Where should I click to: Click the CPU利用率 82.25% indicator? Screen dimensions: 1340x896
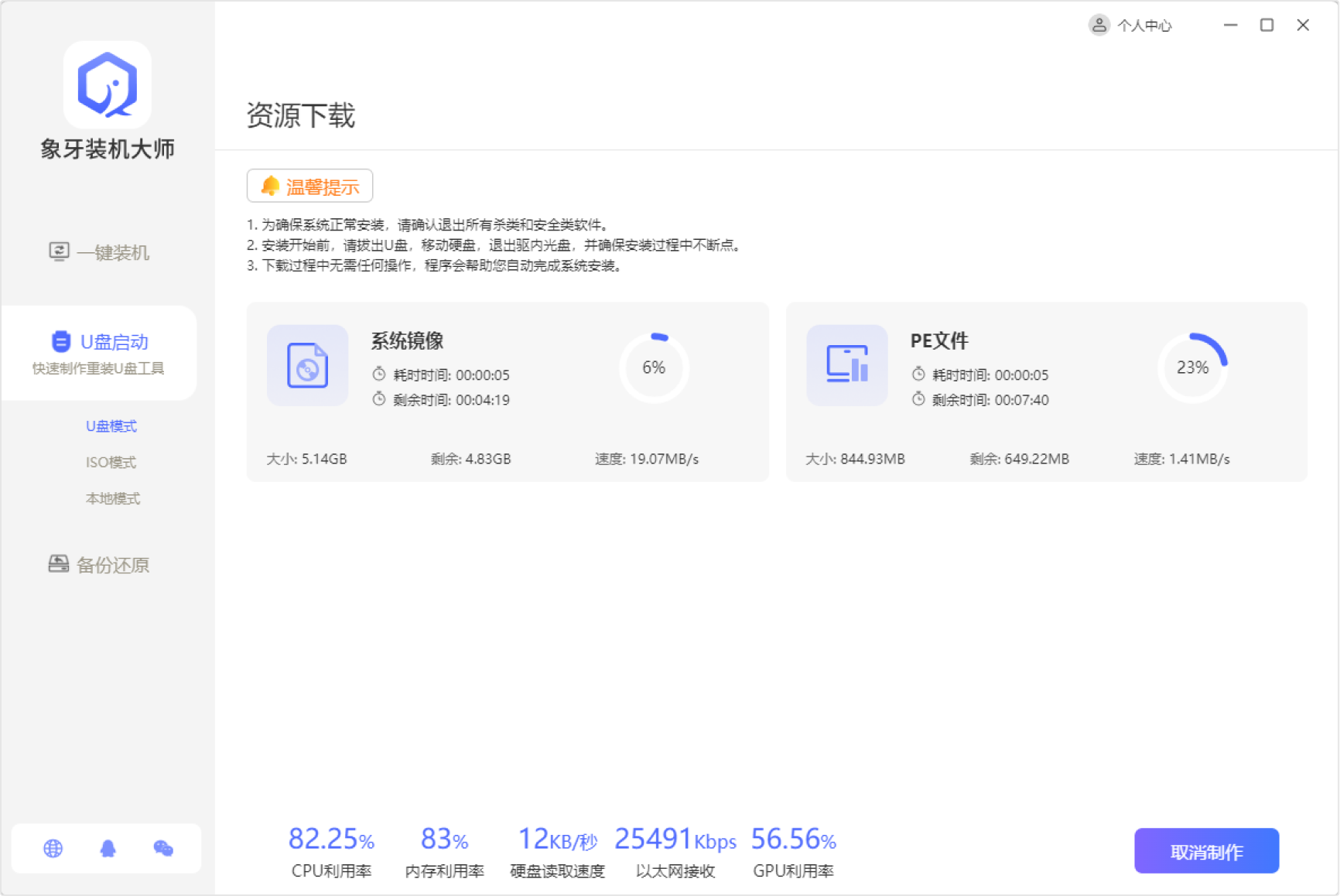coord(331,850)
